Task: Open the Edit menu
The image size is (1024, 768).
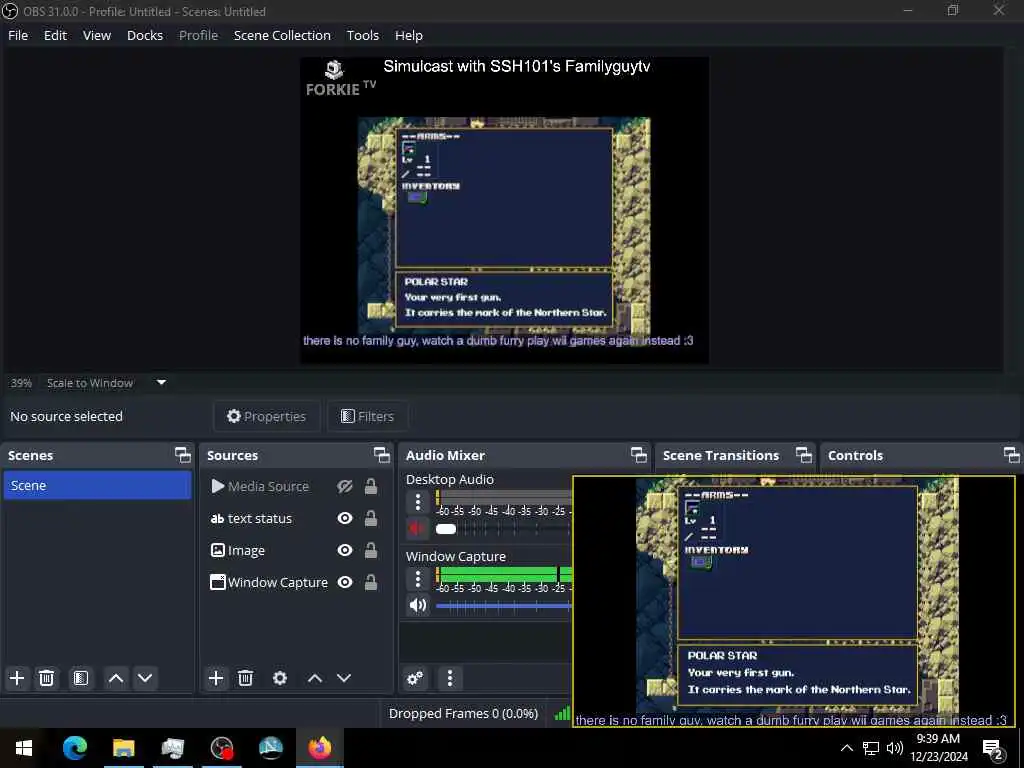Action: point(55,35)
